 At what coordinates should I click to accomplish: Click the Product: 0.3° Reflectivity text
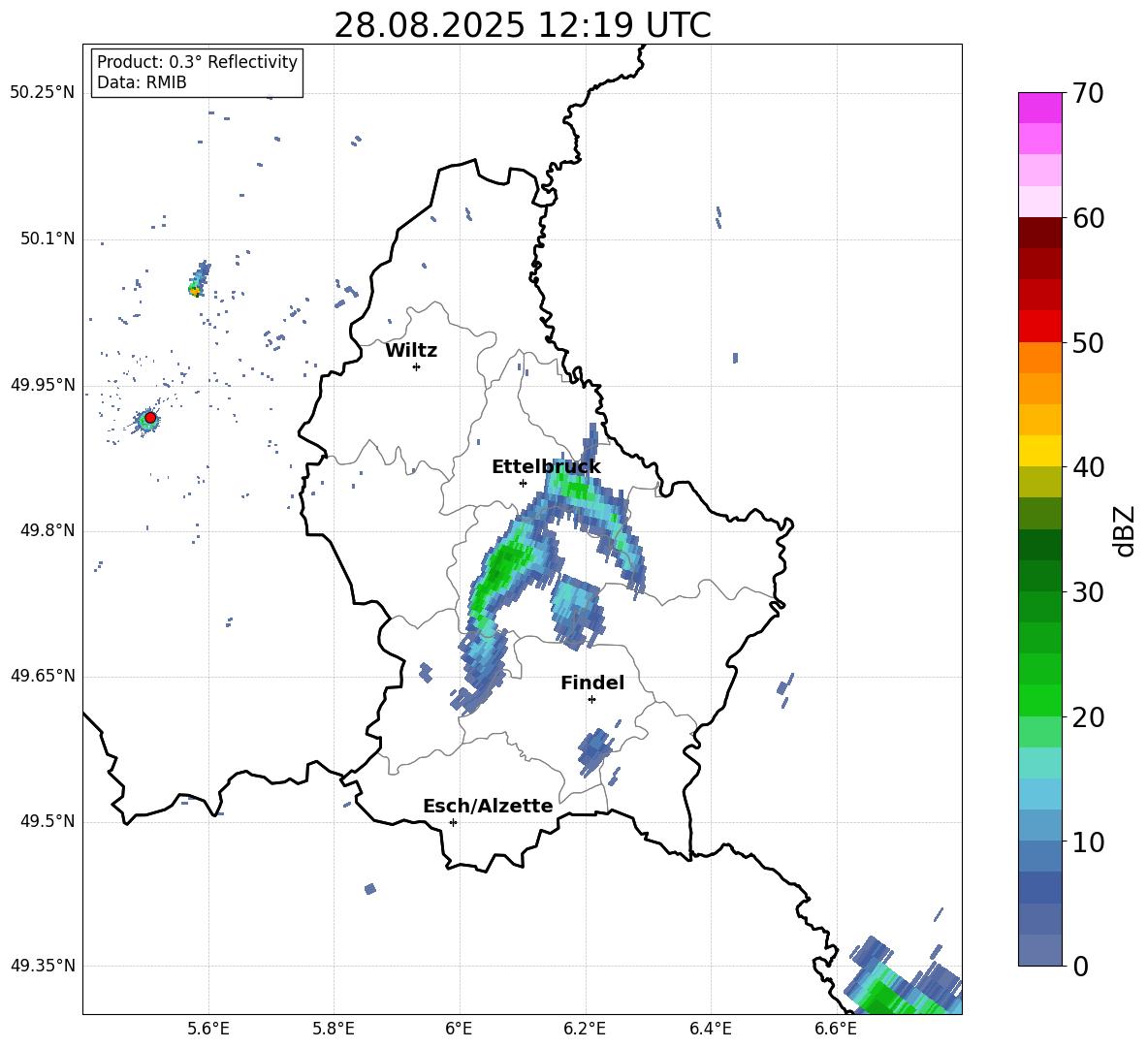point(197,62)
